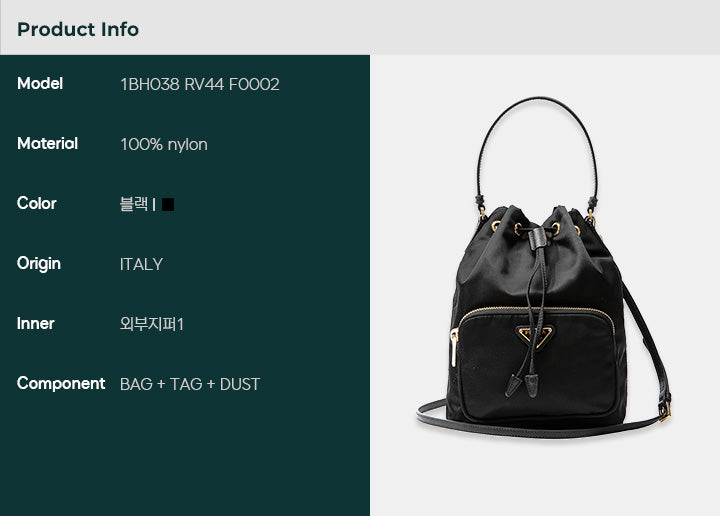Click the black color swatch square
The width and height of the screenshot is (720, 516).
[x=168, y=204]
